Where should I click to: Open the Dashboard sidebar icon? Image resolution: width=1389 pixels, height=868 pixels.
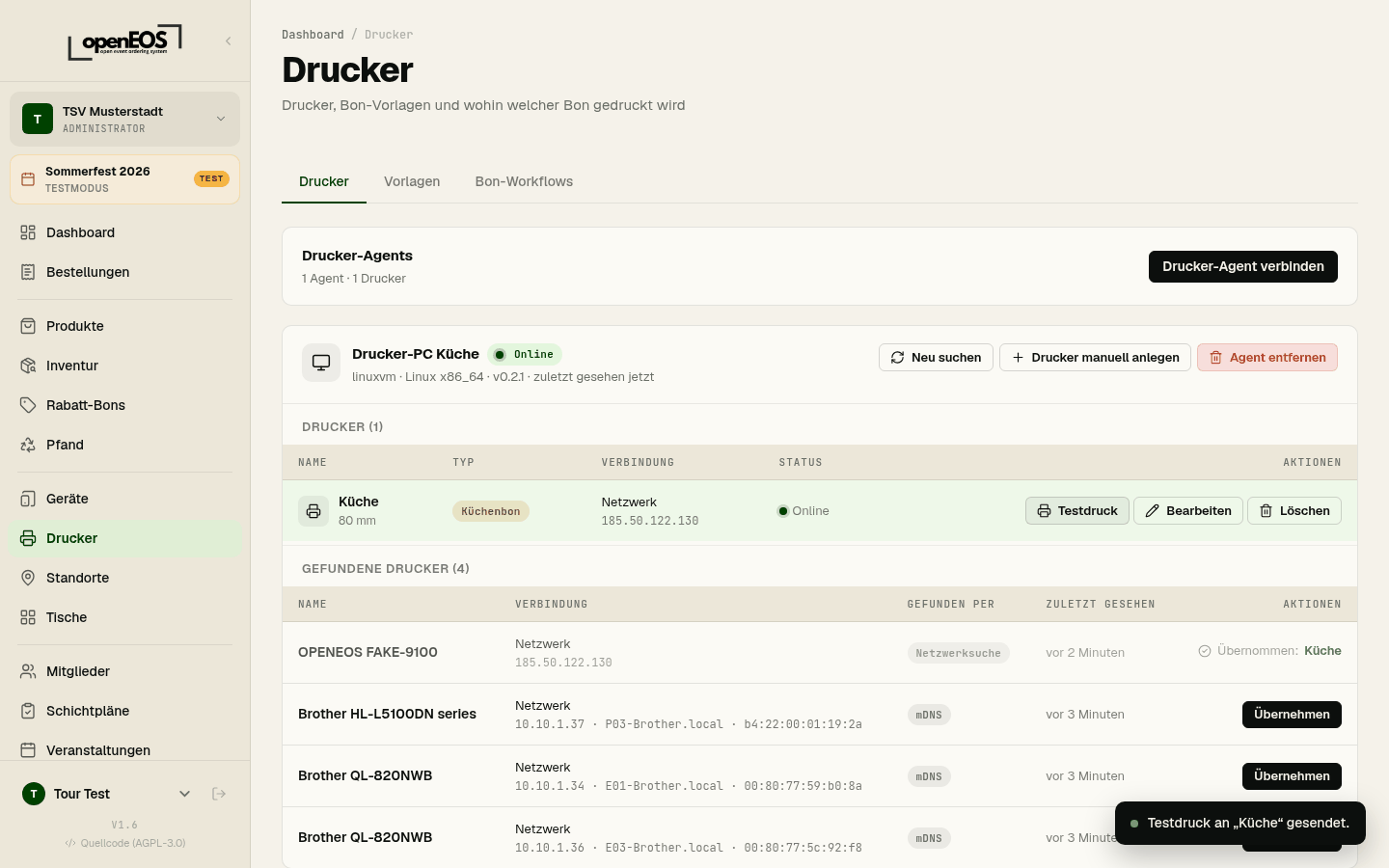coord(28,232)
